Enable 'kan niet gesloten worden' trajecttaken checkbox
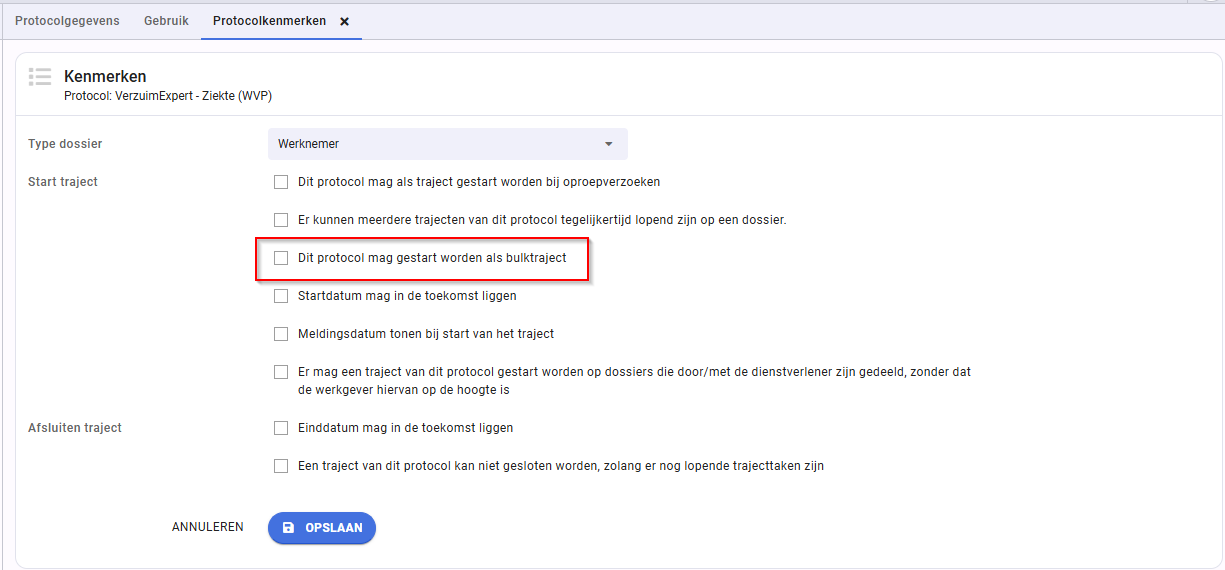The image size is (1225, 570). pyautogui.click(x=281, y=466)
